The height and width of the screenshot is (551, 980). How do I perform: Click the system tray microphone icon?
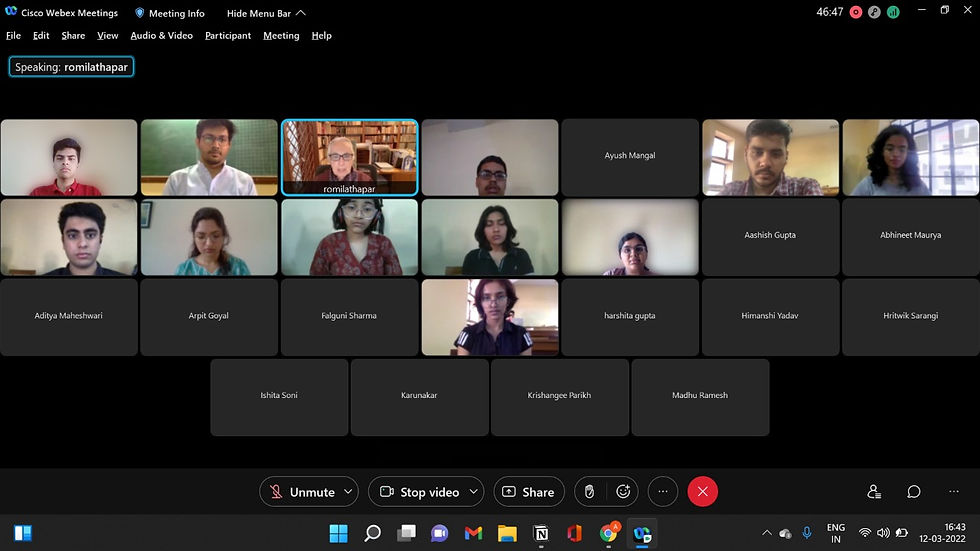tap(807, 533)
